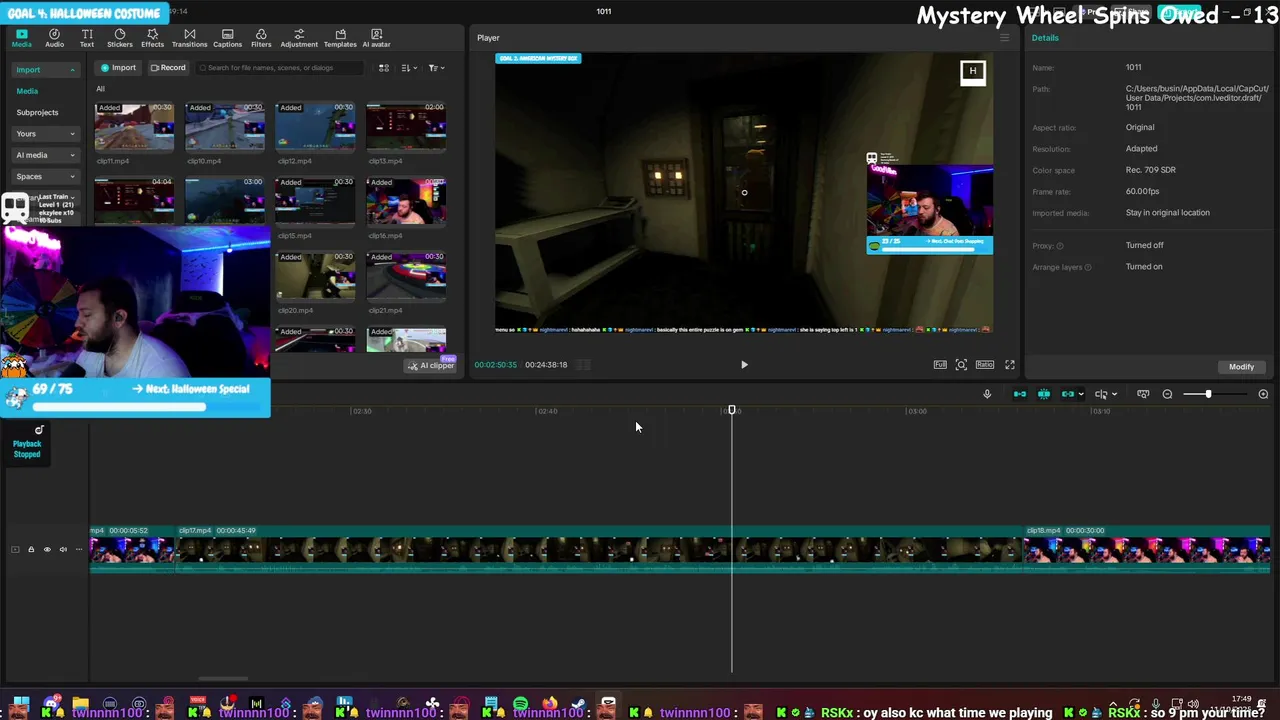Click the Full preview quality button

coord(940,365)
